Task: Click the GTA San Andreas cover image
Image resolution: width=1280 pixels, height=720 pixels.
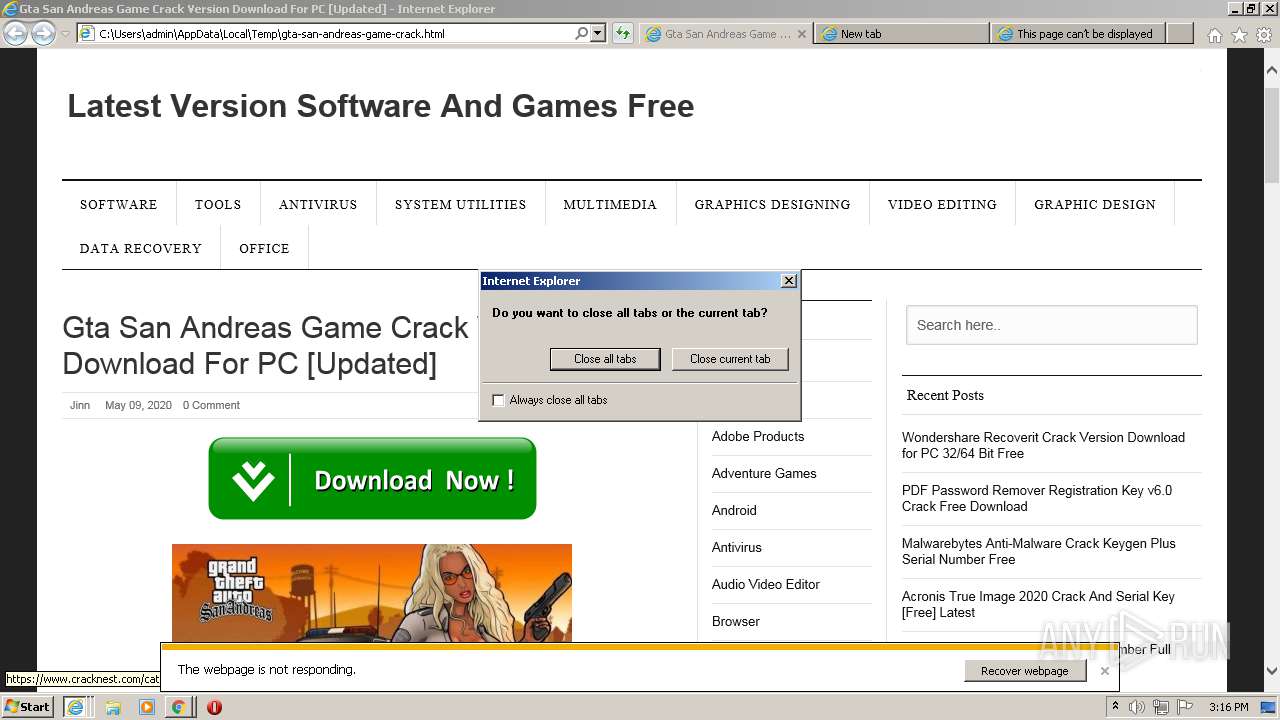Action: 372,593
